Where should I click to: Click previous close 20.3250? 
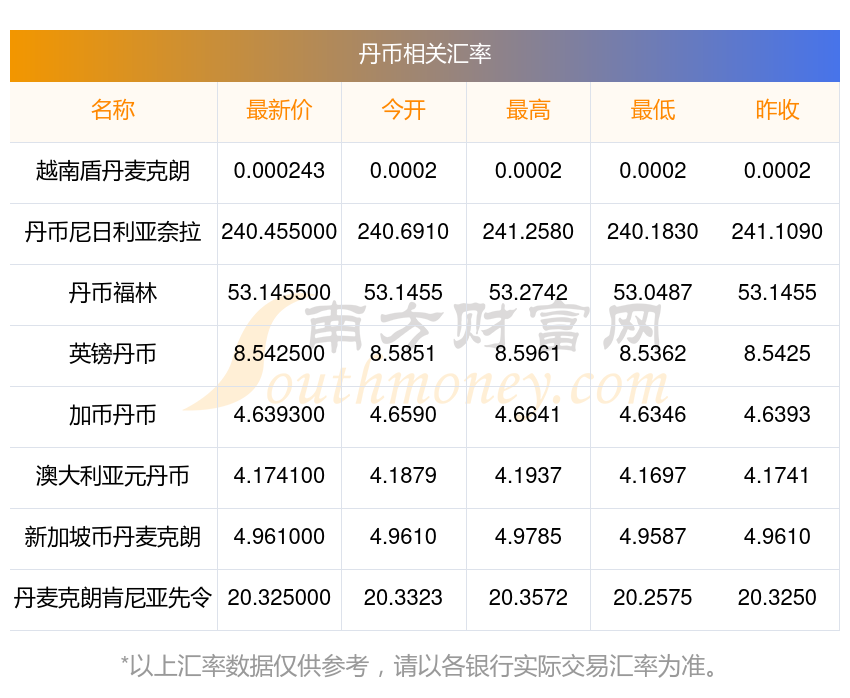click(x=777, y=598)
